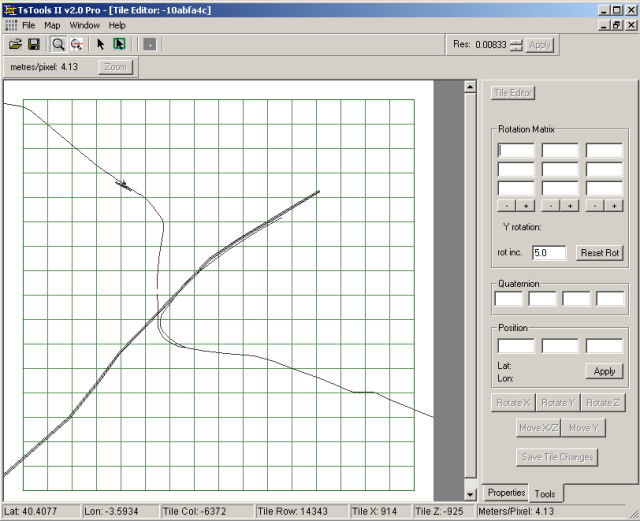Switch to the Properties tab
The width and height of the screenshot is (640, 521).
[506, 493]
